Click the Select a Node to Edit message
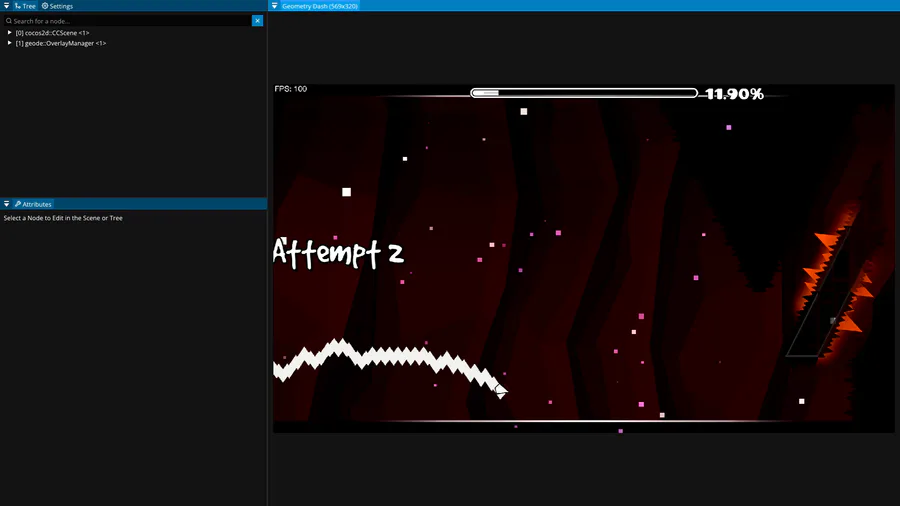 pyautogui.click(x=63, y=218)
